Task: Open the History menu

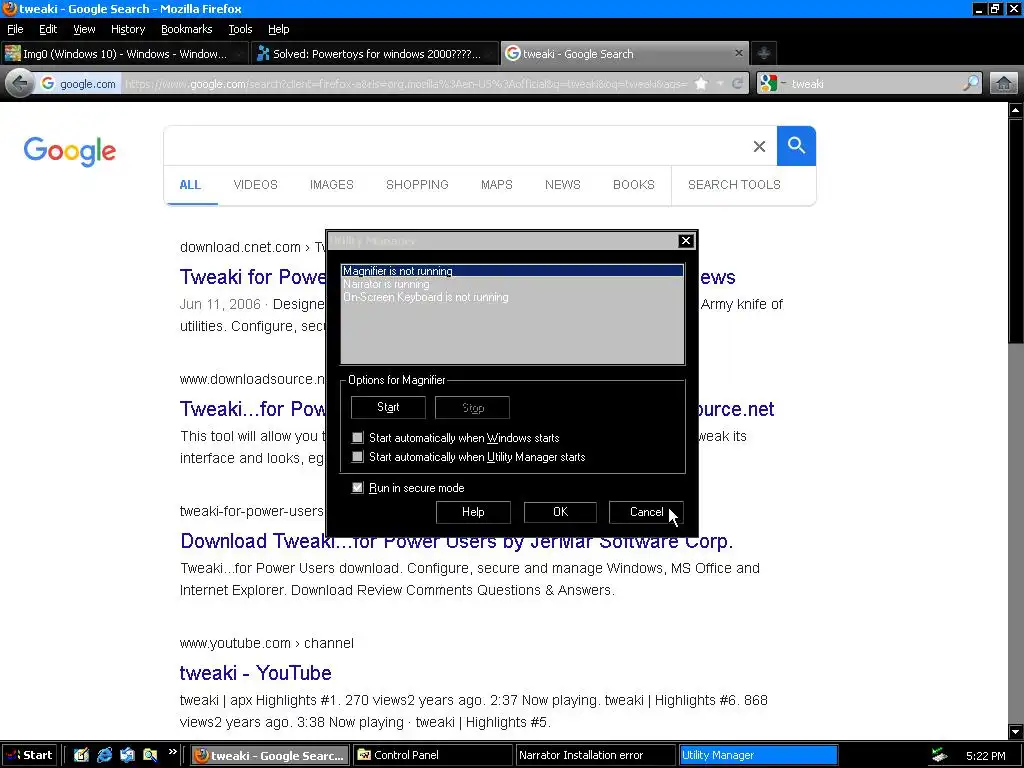Action: [x=128, y=29]
